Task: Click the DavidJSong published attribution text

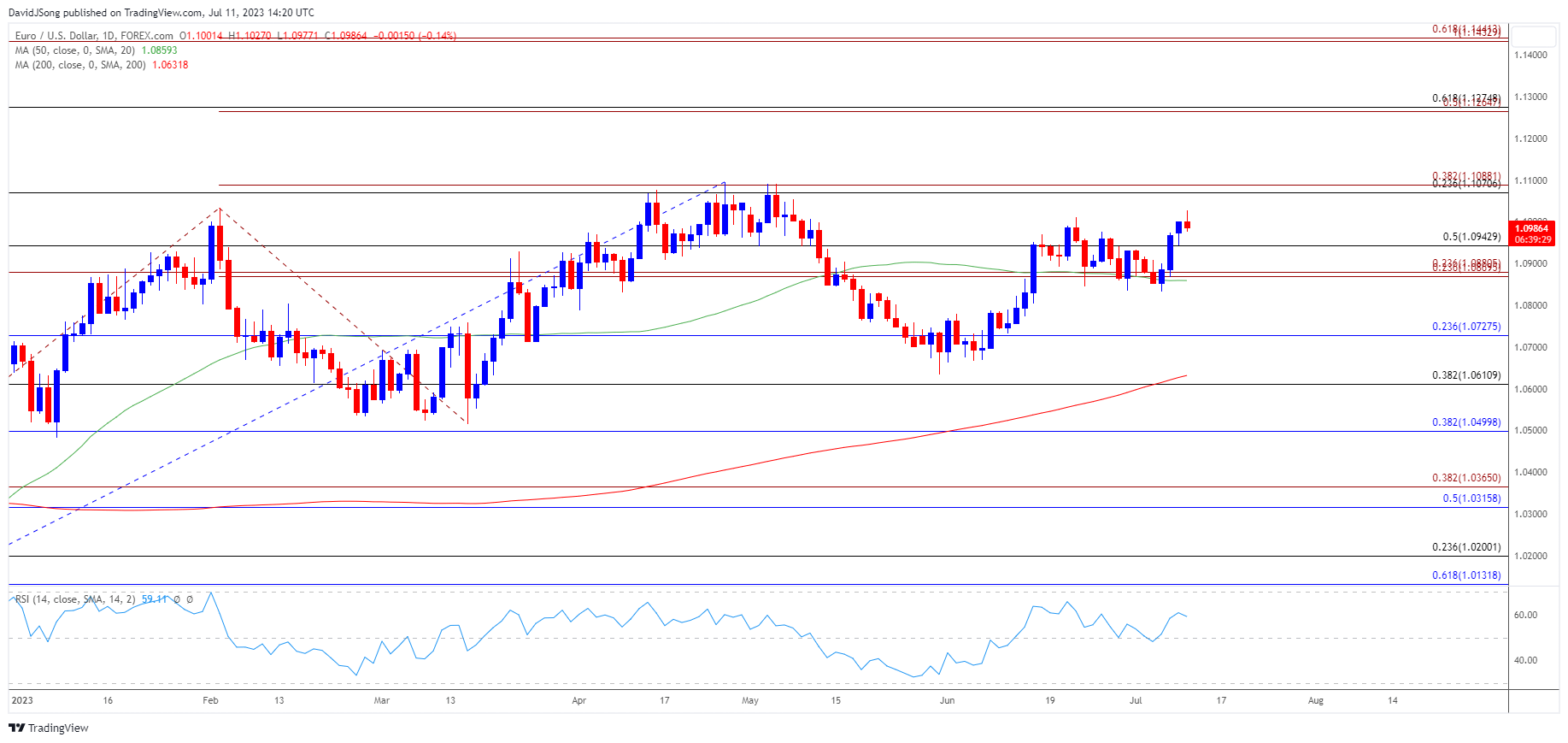Action: click(161, 13)
